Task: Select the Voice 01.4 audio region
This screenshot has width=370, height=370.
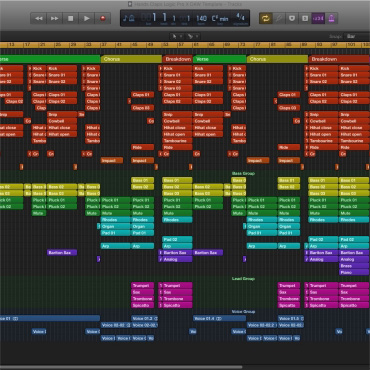Action: coord(219,318)
